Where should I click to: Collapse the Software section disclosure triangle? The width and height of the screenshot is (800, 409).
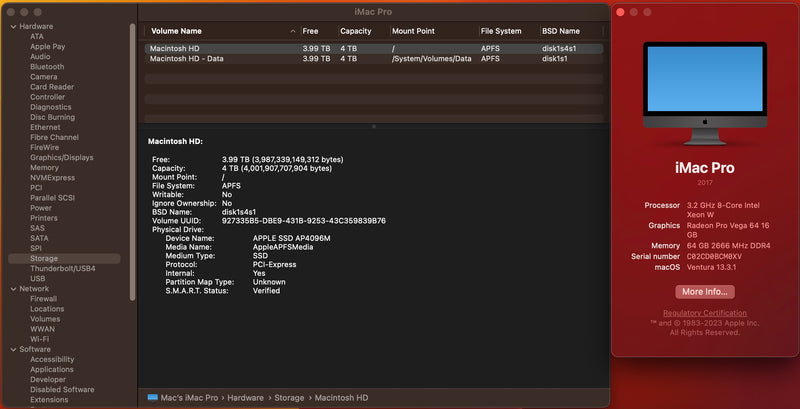coord(13,349)
